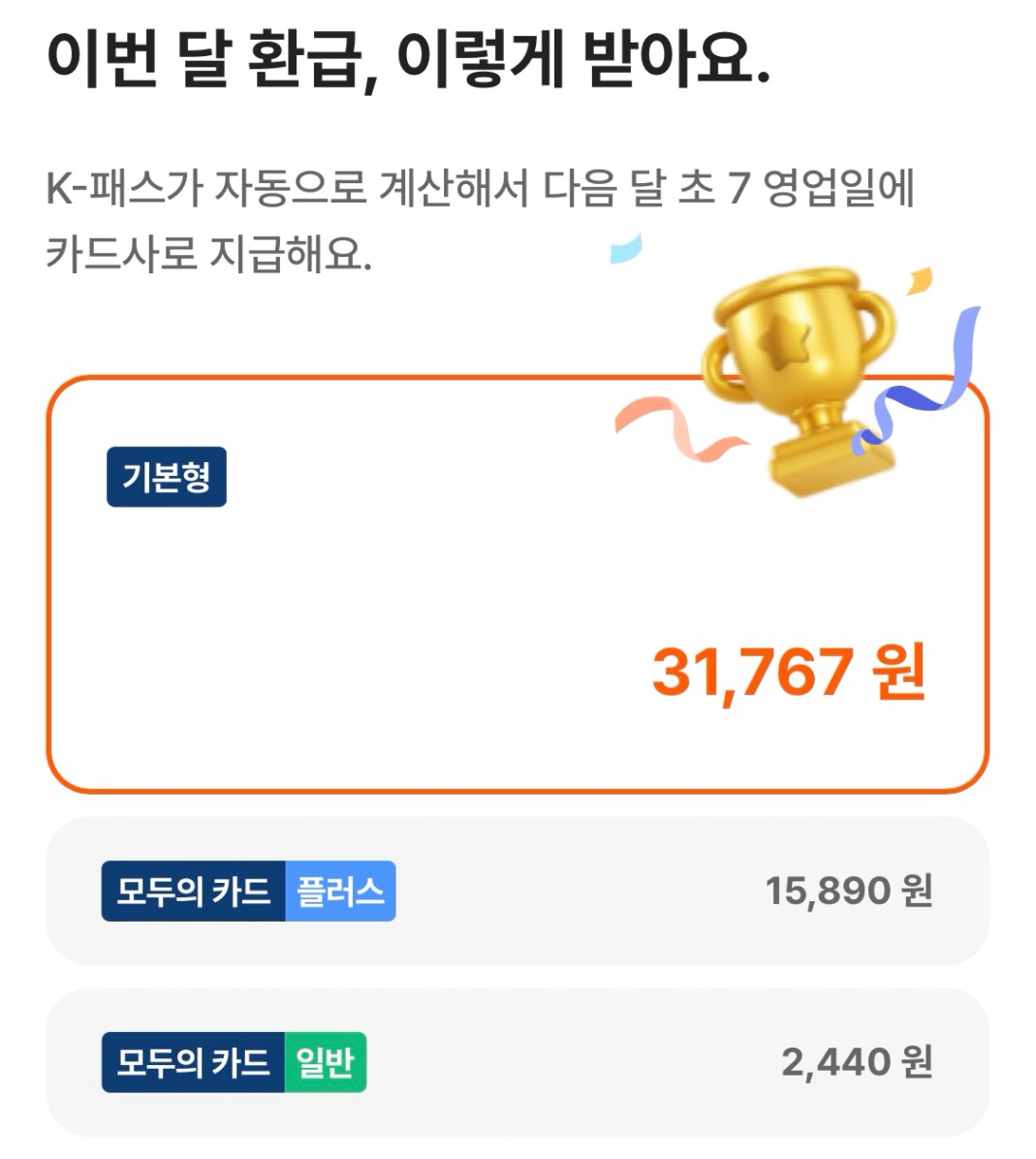
Task: Click 모두의 카드 label in the 플러스 row
Action: coord(194,891)
